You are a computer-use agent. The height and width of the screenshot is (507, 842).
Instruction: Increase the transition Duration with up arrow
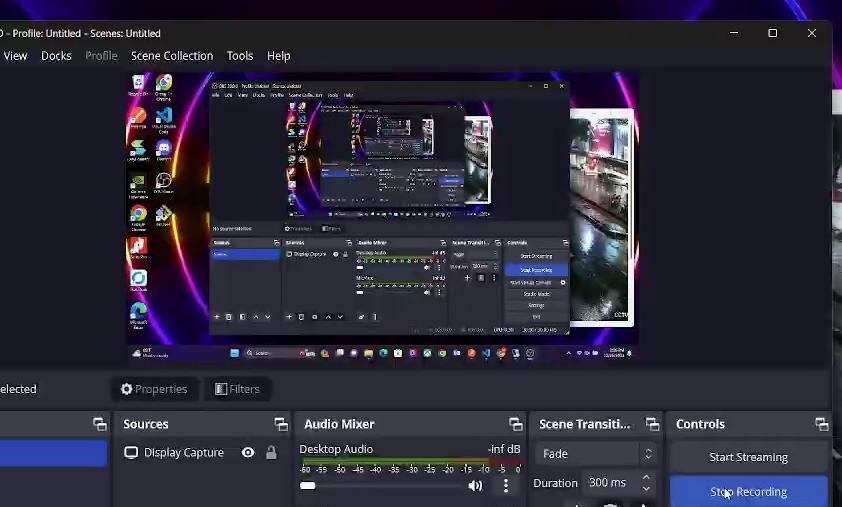646,478
